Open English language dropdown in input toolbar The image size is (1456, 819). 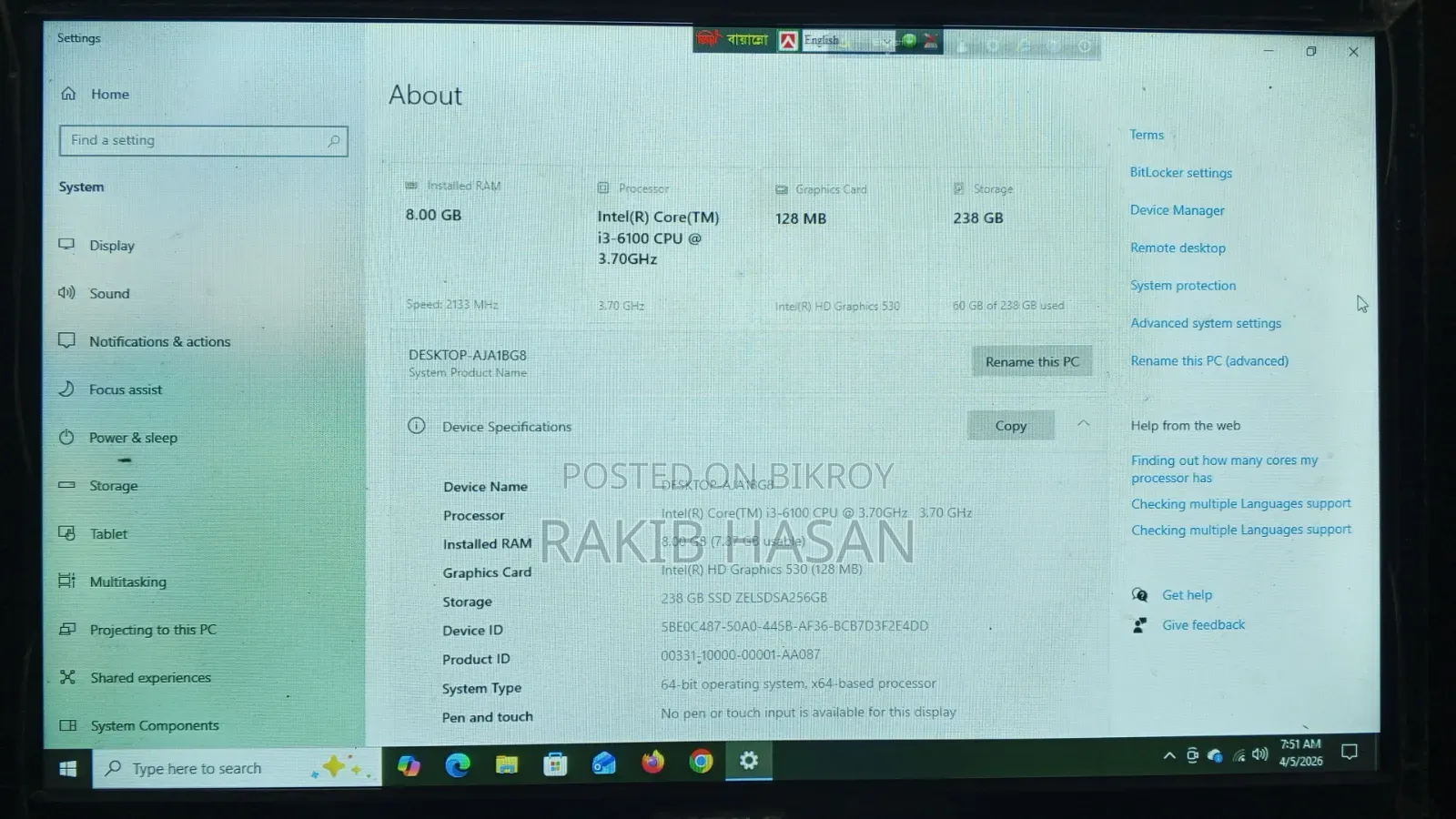[847, 41]
